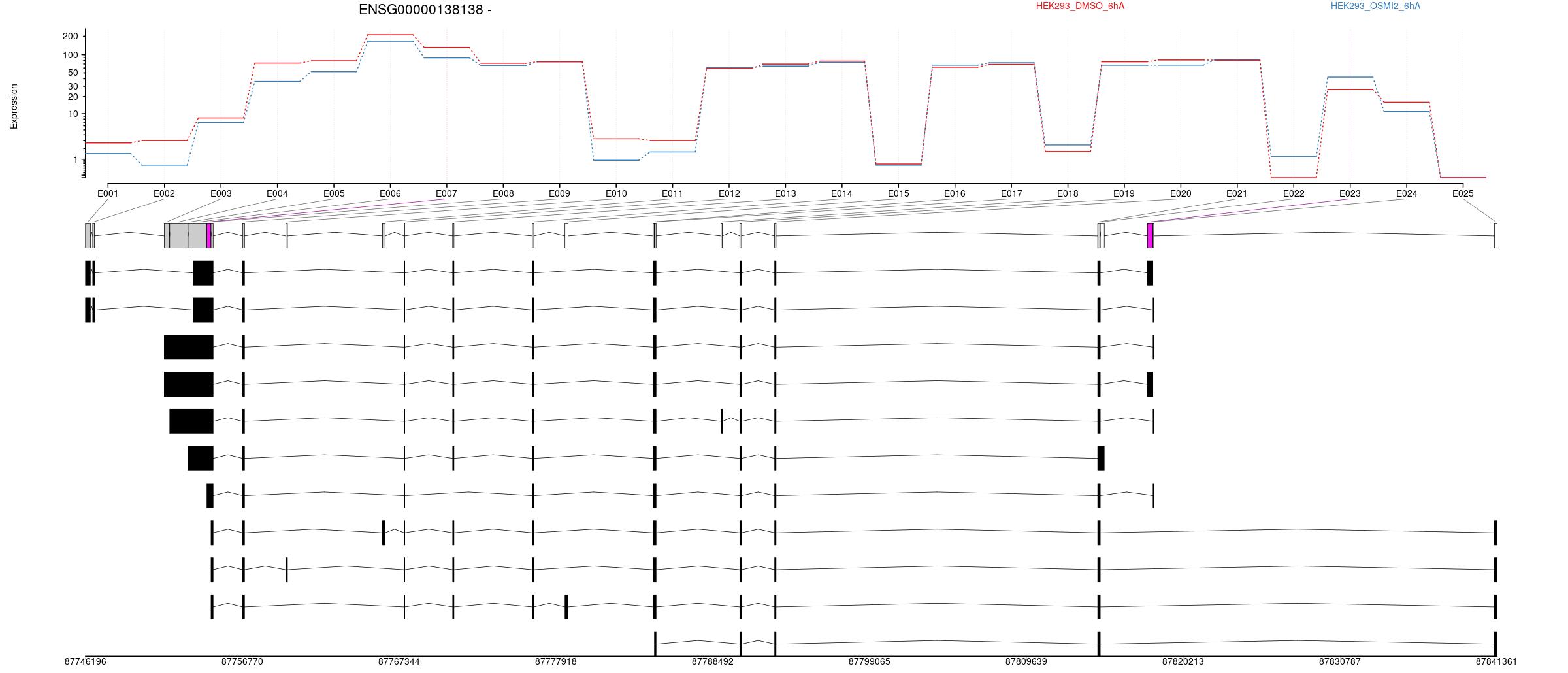Click y-axis tick value 10
The width and height of the screenshot is (1568, 673).
(x=73, y=114)
